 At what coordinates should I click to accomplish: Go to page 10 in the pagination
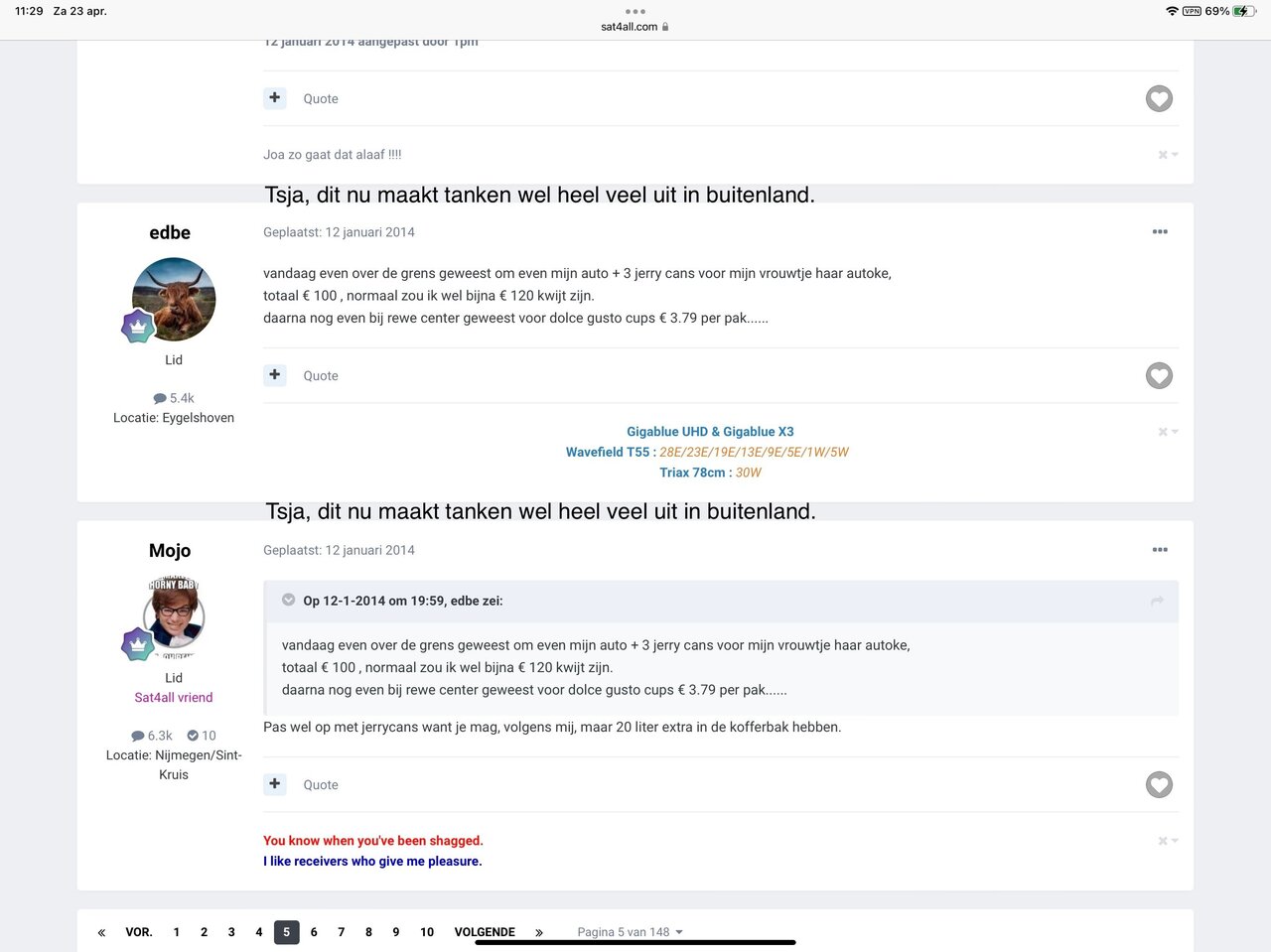[x=427, y=932]
